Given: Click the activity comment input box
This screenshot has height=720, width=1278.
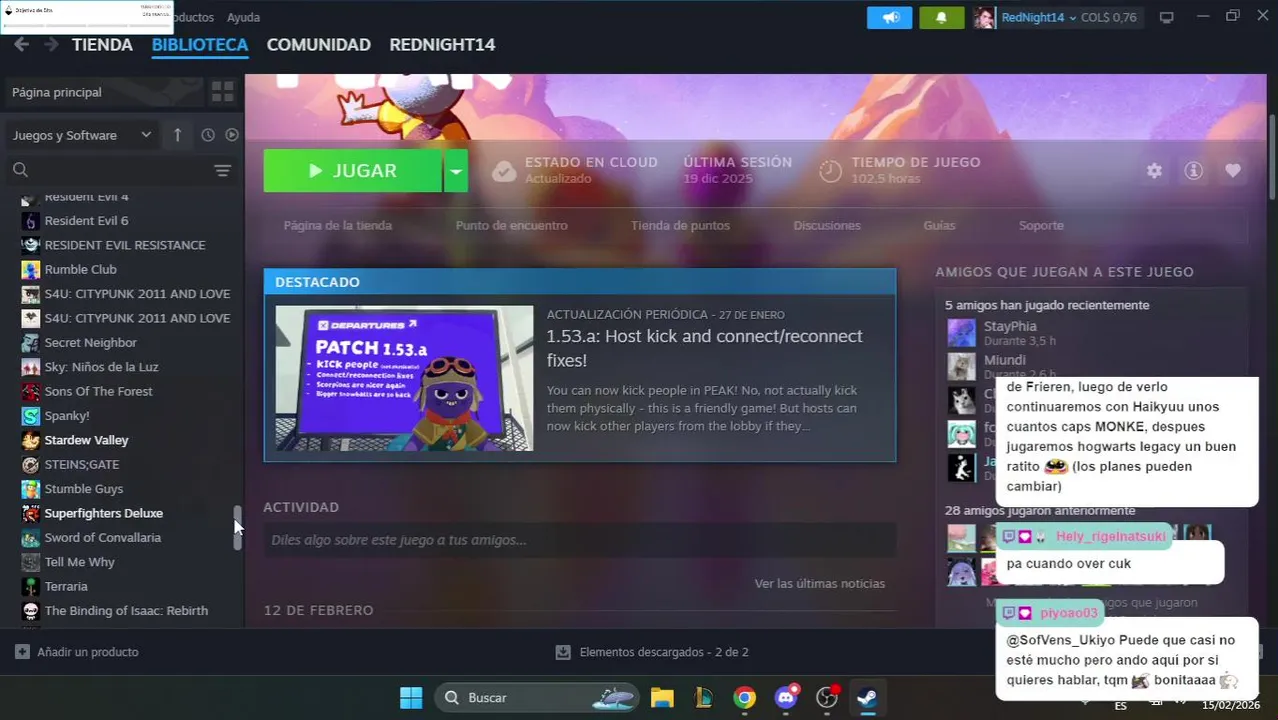Looking at the screenshot, I should 580,540.
